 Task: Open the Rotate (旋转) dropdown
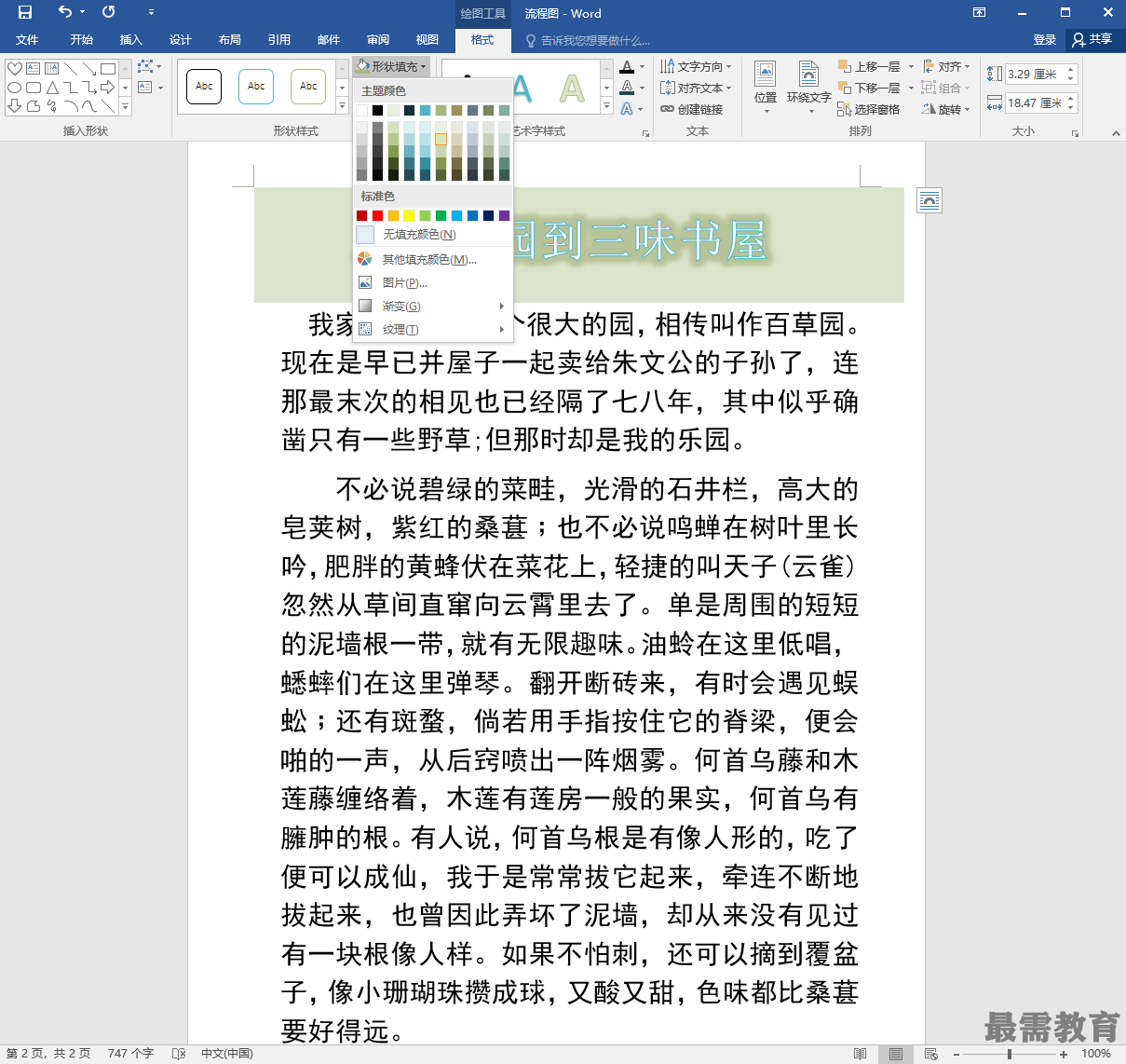pos(946,109)
